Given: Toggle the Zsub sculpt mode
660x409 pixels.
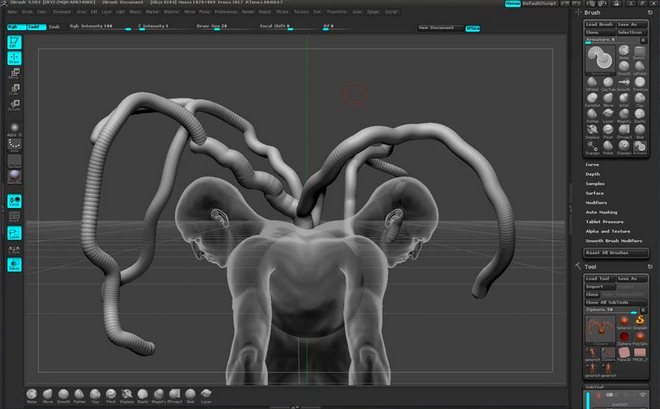Looking at the screenshot, I should [x=54, y=26].
